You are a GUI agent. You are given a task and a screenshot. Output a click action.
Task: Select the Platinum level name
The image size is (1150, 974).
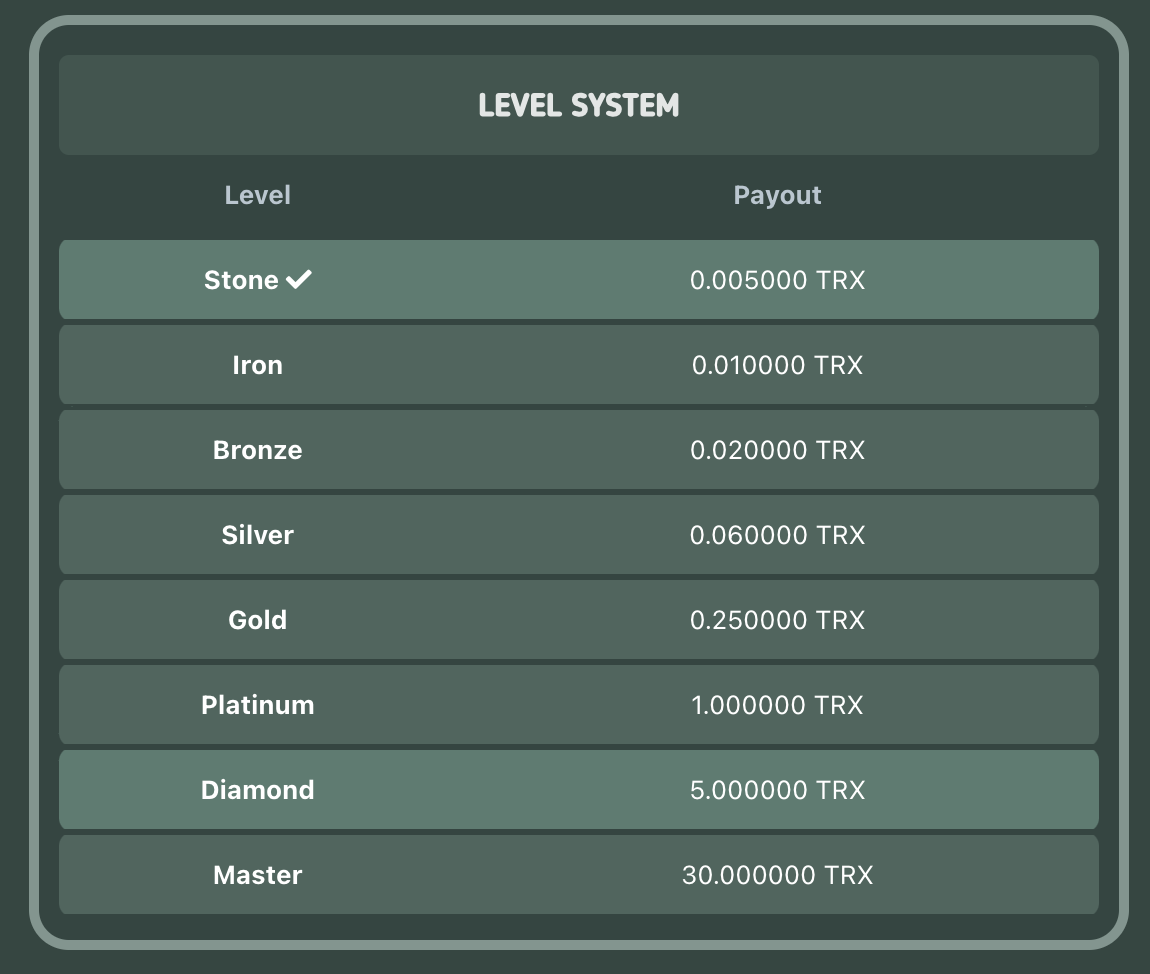click(257, 705)
